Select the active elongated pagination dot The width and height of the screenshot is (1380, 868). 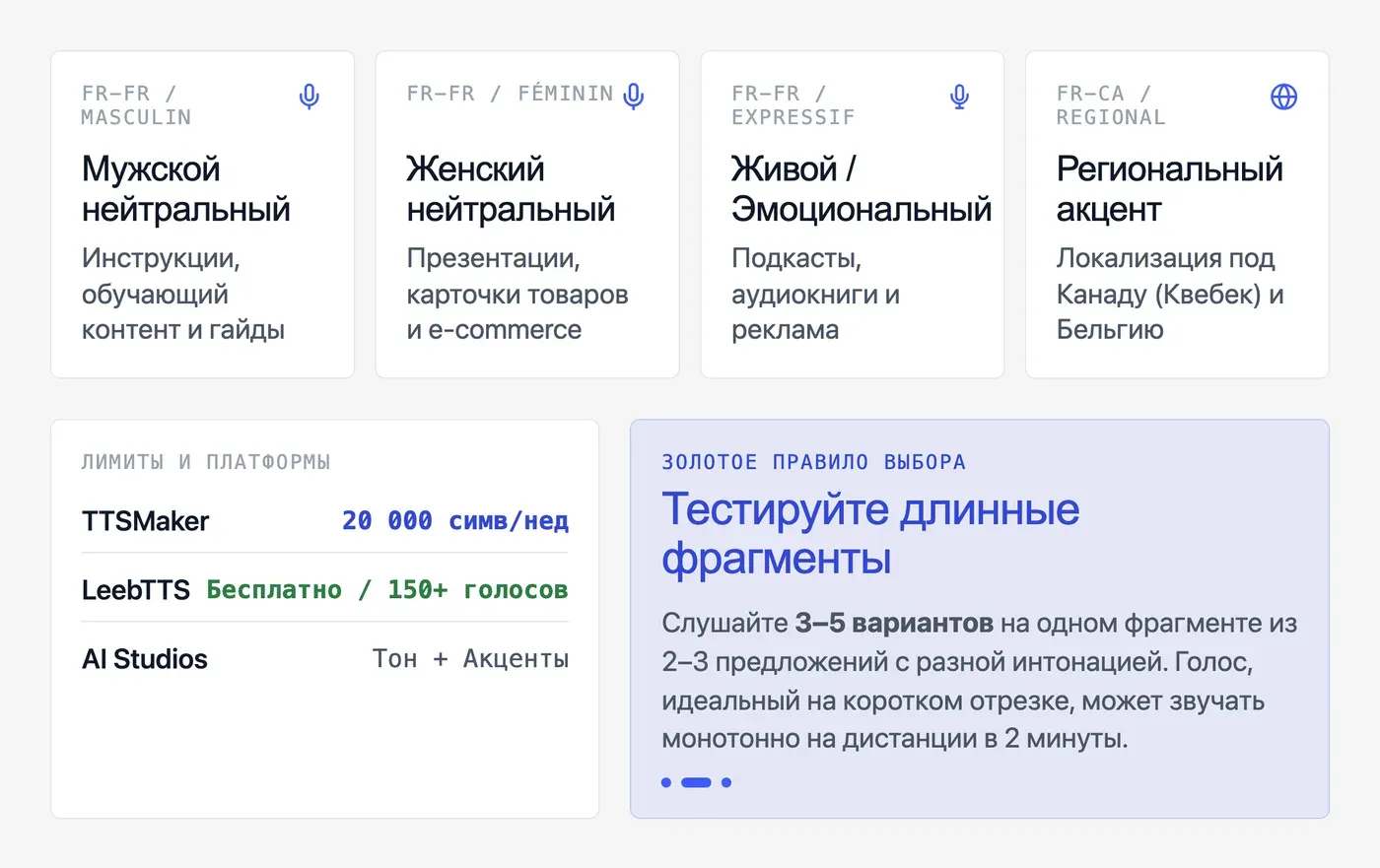coord(696,782)
